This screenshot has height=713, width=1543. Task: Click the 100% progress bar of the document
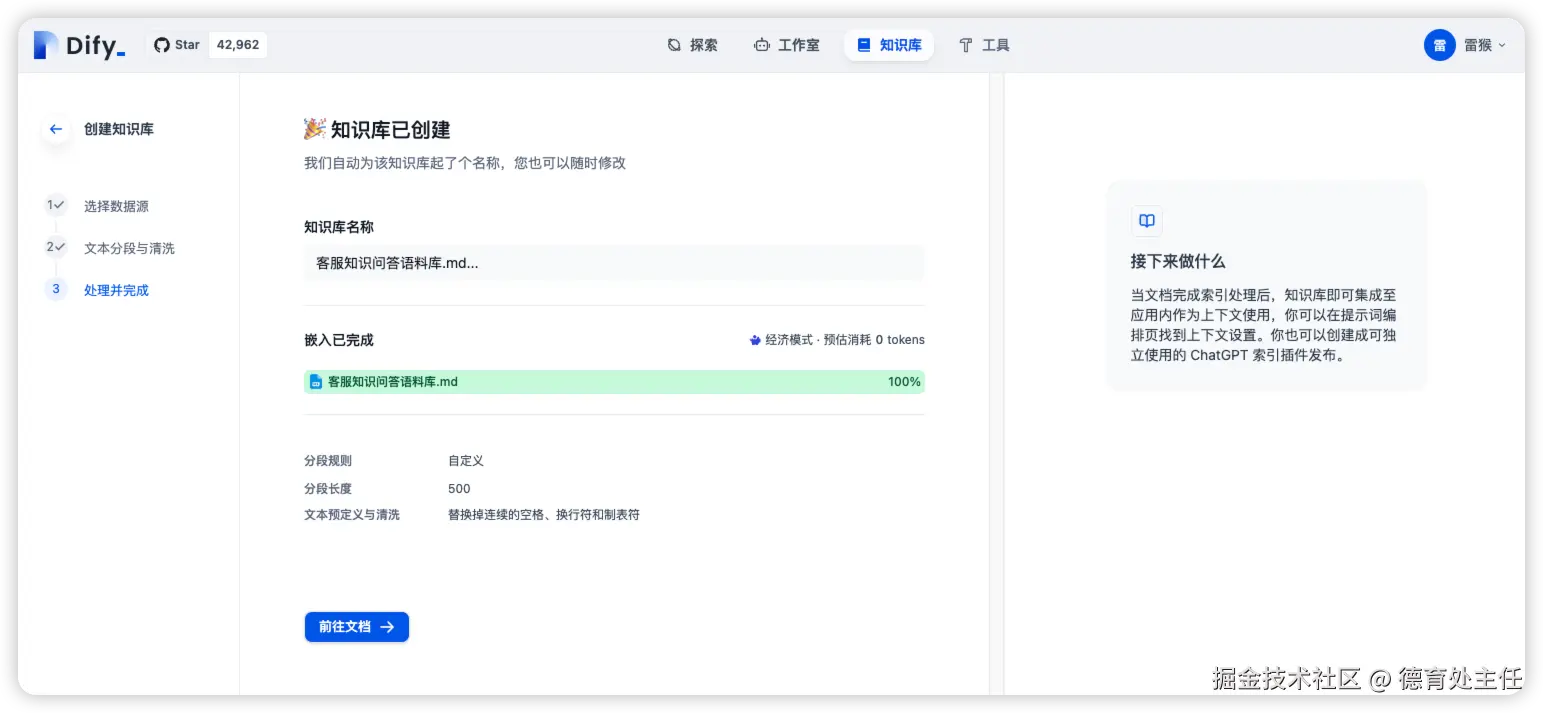point(614,381)
